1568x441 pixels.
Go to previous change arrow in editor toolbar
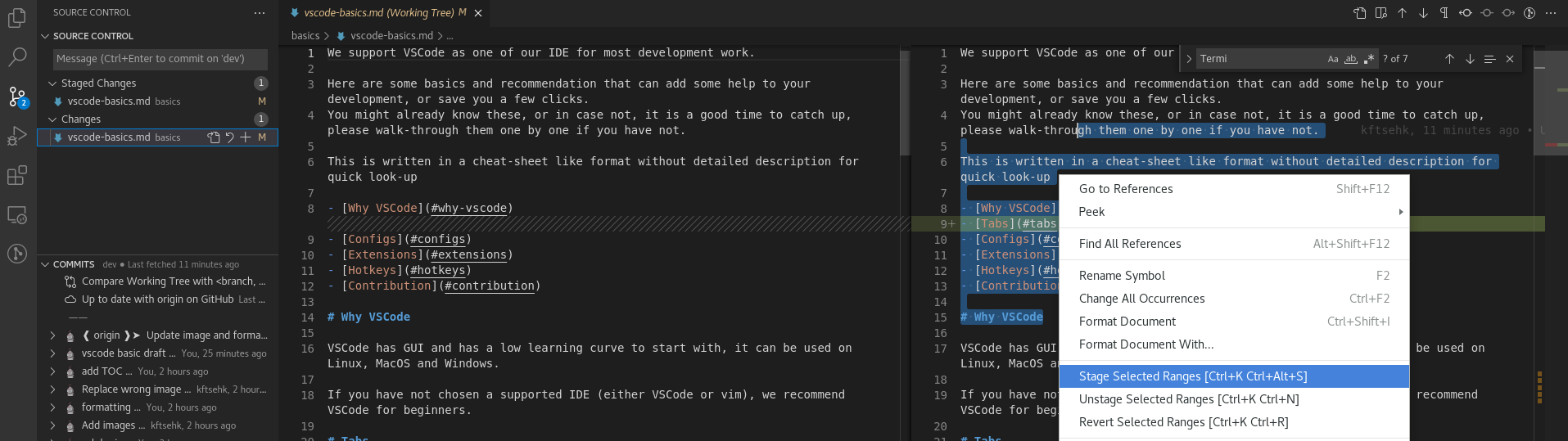point(1402,13)
